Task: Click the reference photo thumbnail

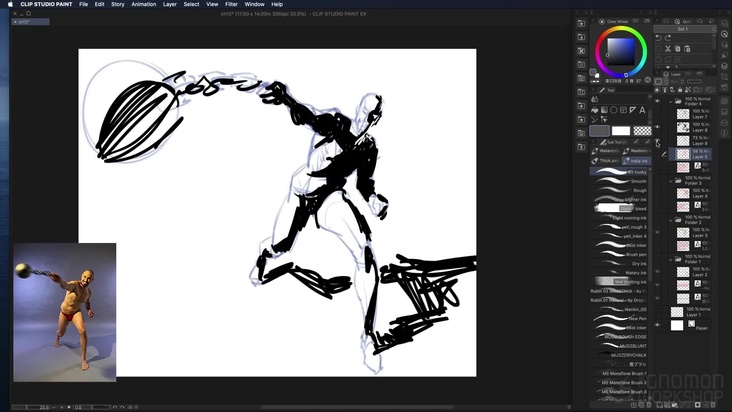Action: coord(64,311)
